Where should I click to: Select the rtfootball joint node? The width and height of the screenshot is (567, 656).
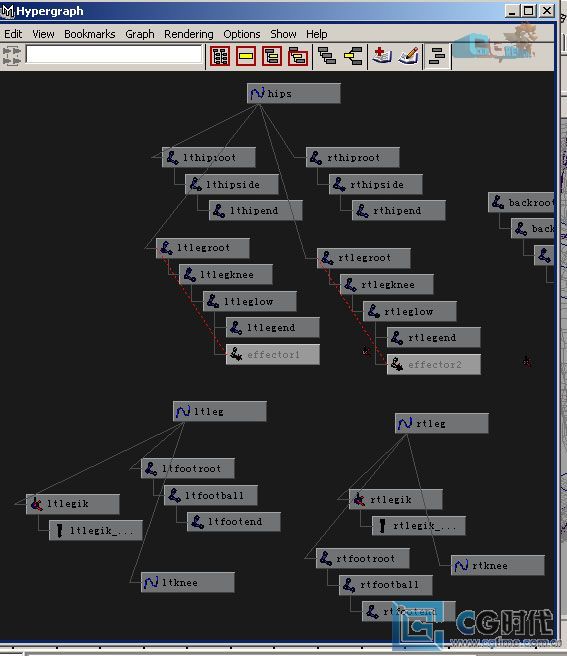(x=386, y=585)
